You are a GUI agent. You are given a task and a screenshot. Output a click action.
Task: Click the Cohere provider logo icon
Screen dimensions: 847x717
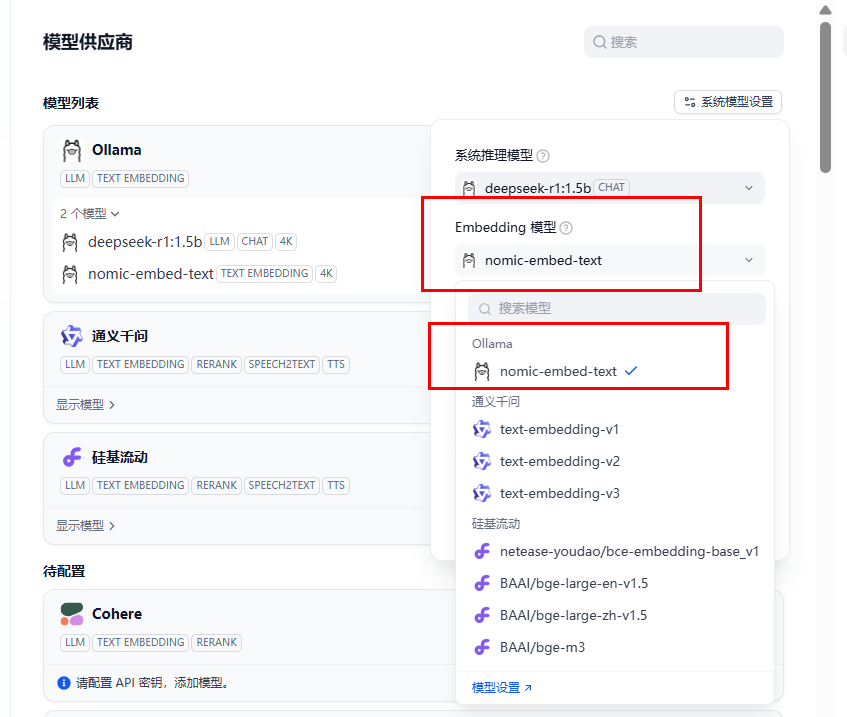(x=72, y=614)
